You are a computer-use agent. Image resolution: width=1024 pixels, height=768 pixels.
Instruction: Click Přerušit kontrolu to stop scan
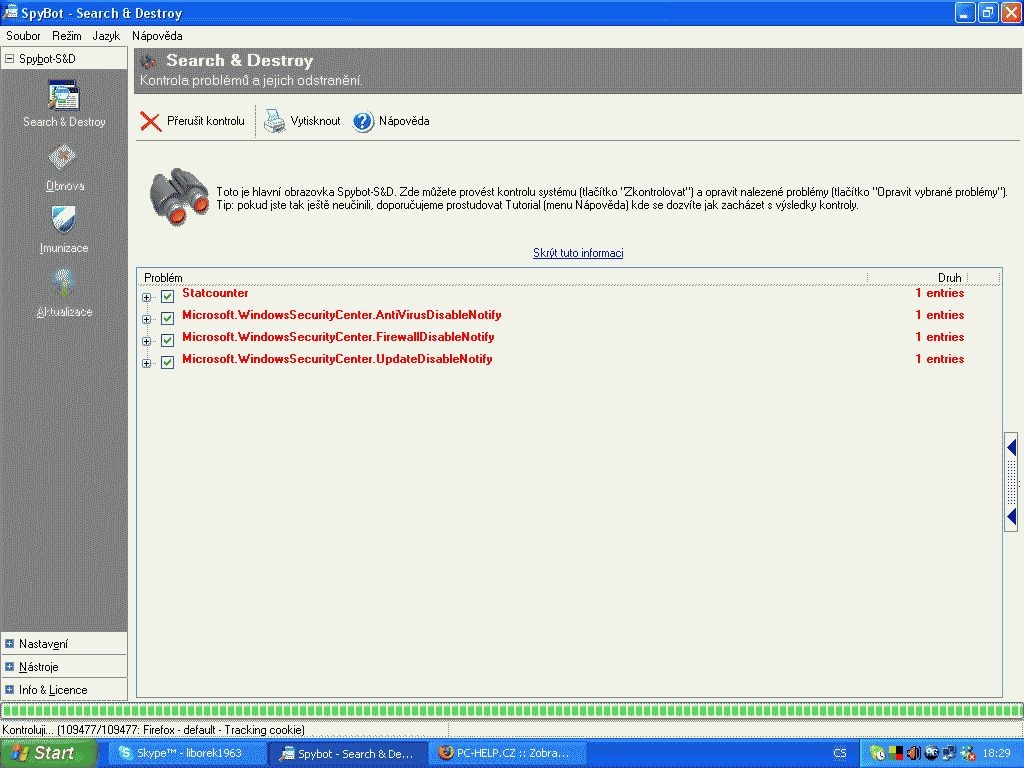coord(206,121)
